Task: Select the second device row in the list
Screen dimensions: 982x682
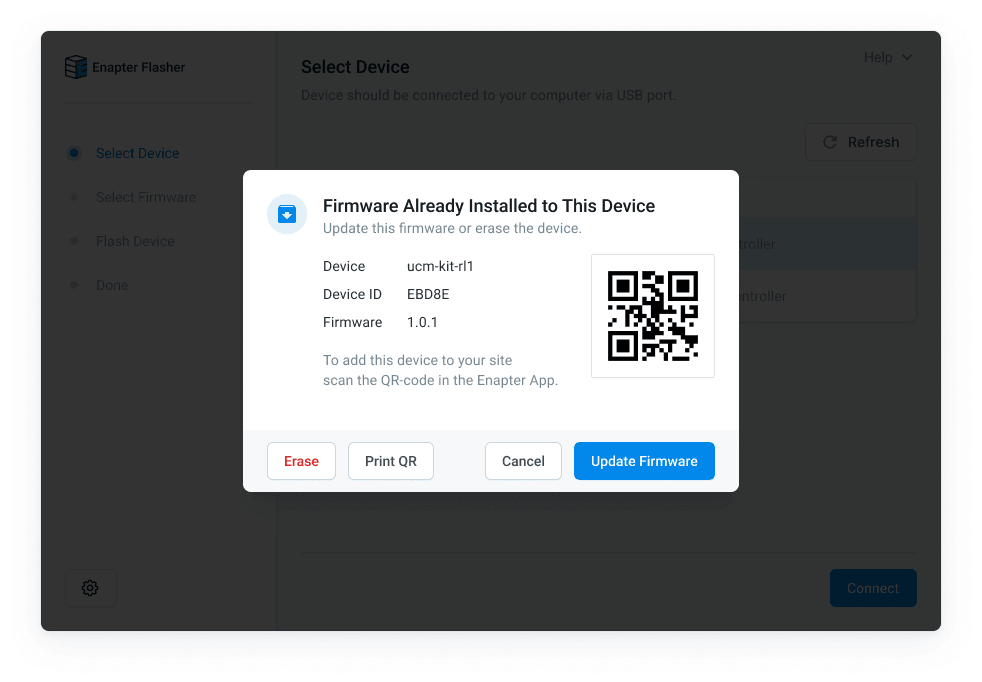Action: click(x=828, y=296)
